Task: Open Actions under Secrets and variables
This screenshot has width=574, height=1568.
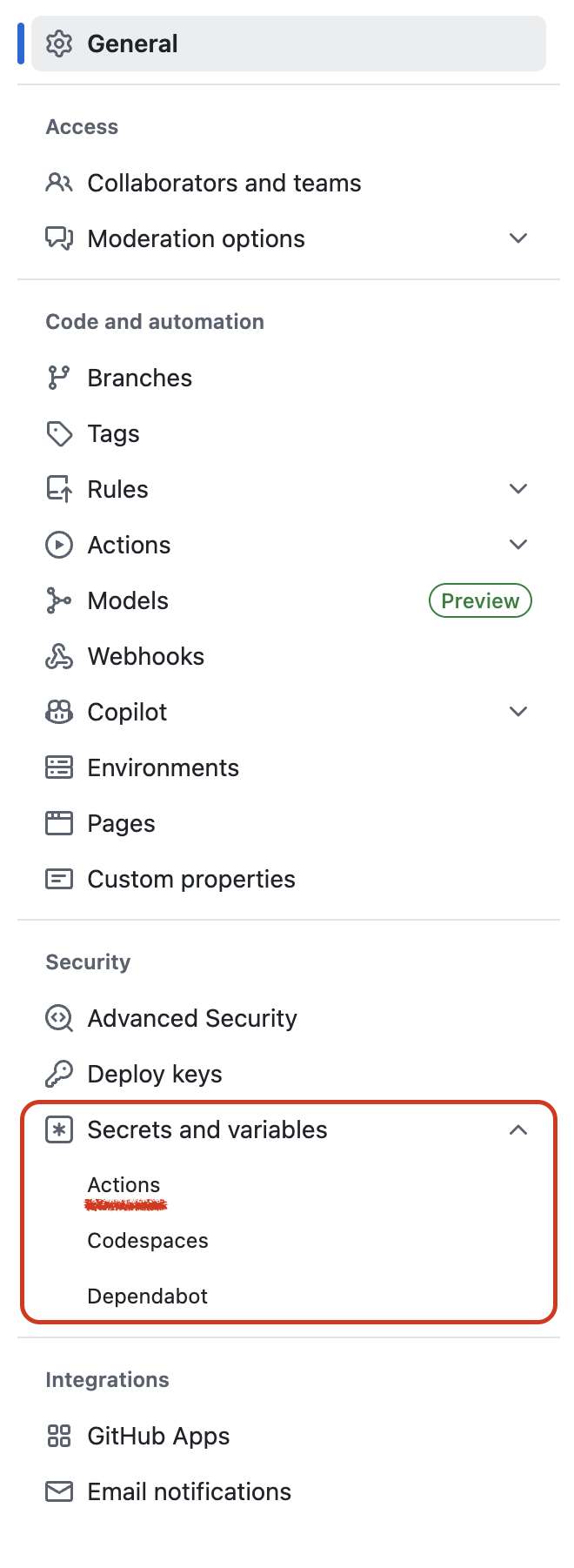Action: (x=123, y=1185)
